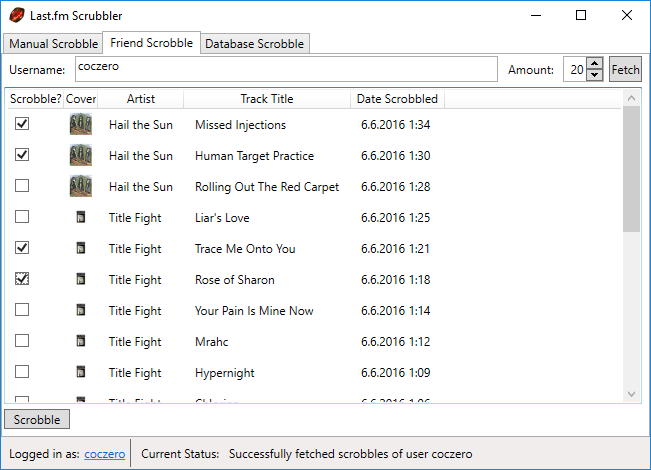Tick the checkbox for Your Pain Is Mine Now
Screen dimensions: 651x470
point(22,310)
